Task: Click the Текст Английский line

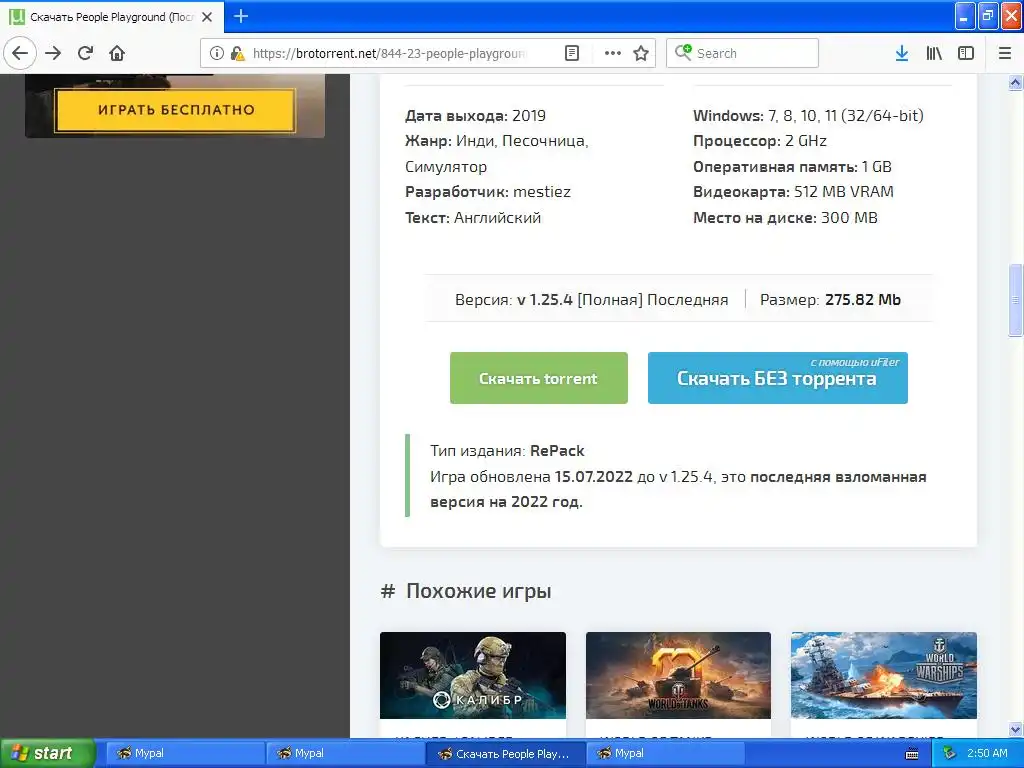Action: (473, 217)
